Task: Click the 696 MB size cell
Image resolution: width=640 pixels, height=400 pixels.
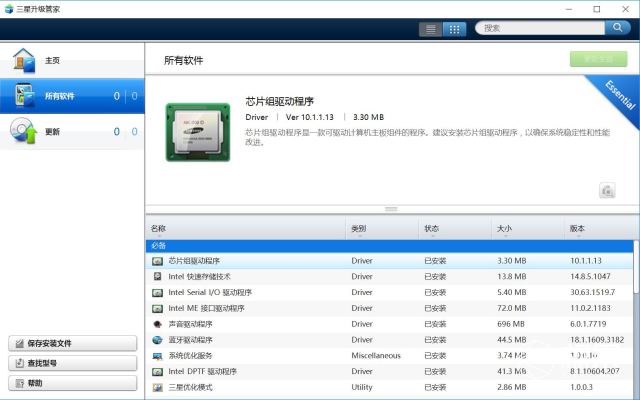Action: (511, 324)
